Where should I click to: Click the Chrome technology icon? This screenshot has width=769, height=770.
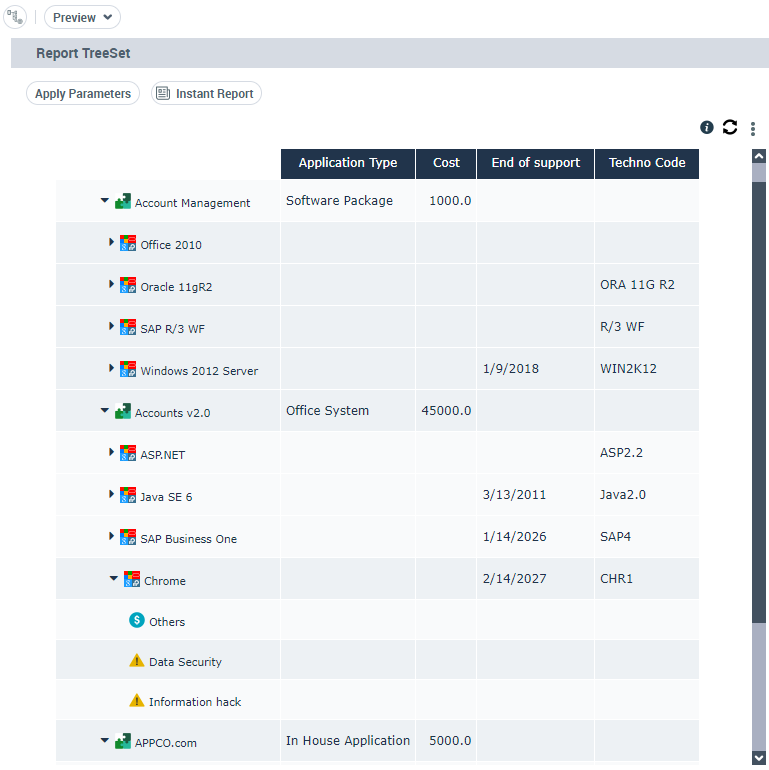pos(131,579)
